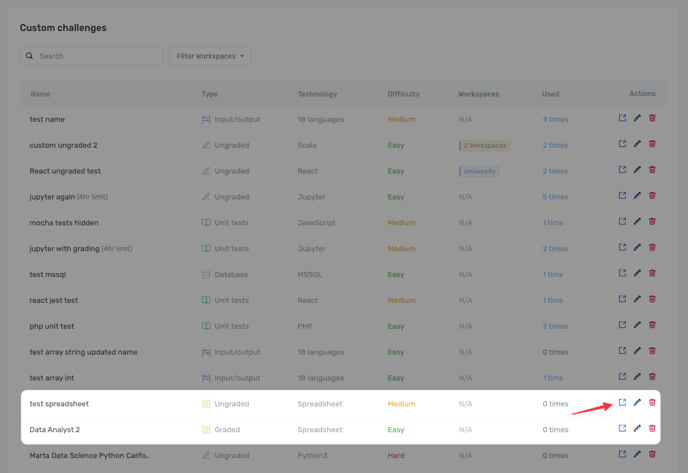Open preview for test spreadsheet challenge
The image size is (688, 473).
point(622,403)
